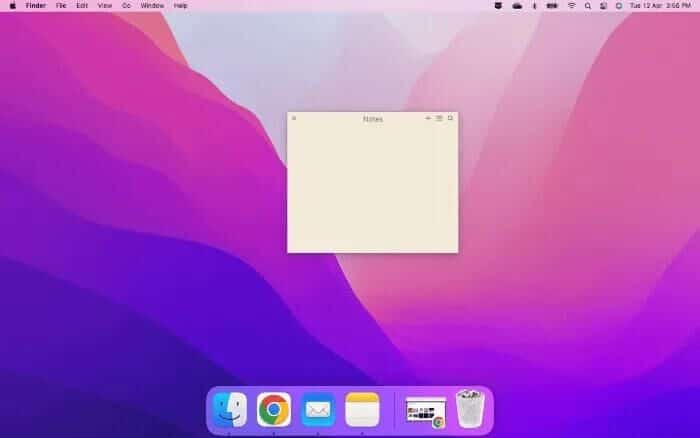Viewport: 700px width, 438px height.
Task: Open the minimized Chrome window thumbnail in Dock
Action: [x=426, y=412]
